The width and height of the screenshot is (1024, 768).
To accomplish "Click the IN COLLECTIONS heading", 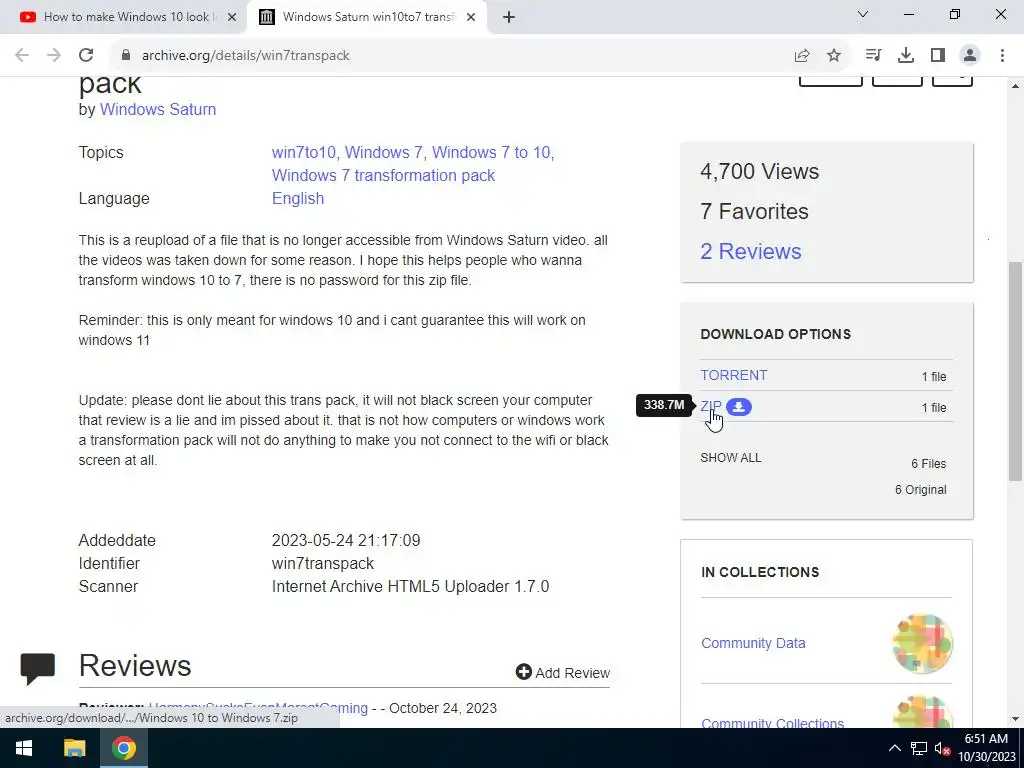I will tap(760, 572).
